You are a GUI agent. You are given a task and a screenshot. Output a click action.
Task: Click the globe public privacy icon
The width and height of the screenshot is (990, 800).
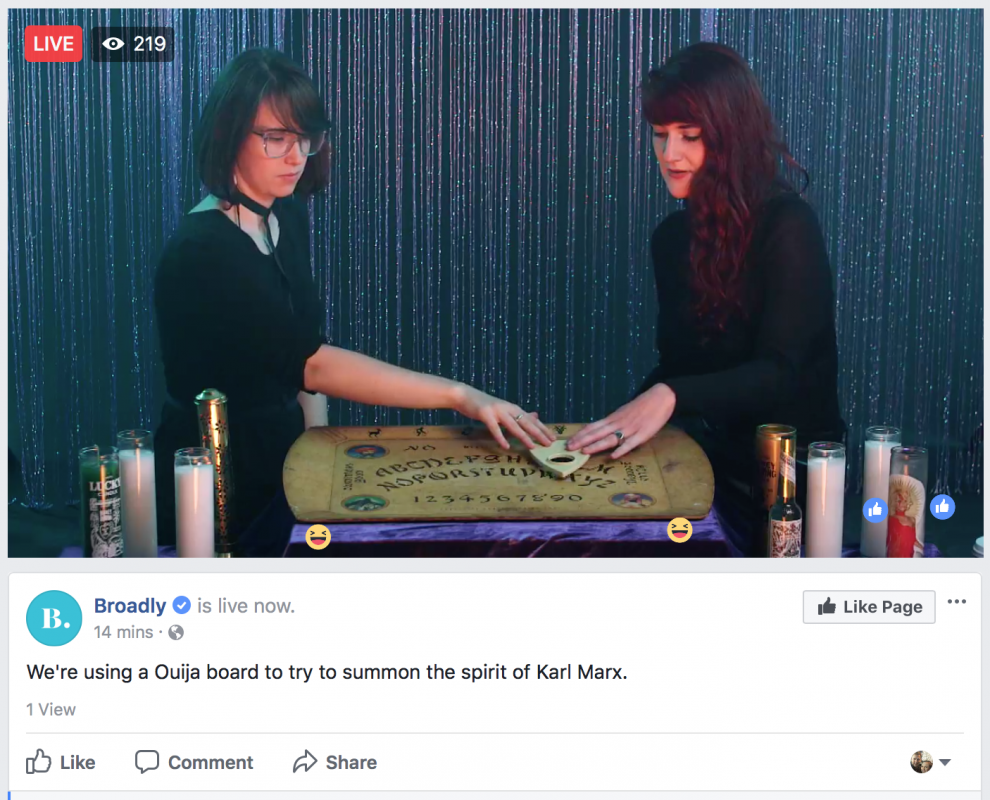point(176,632)
